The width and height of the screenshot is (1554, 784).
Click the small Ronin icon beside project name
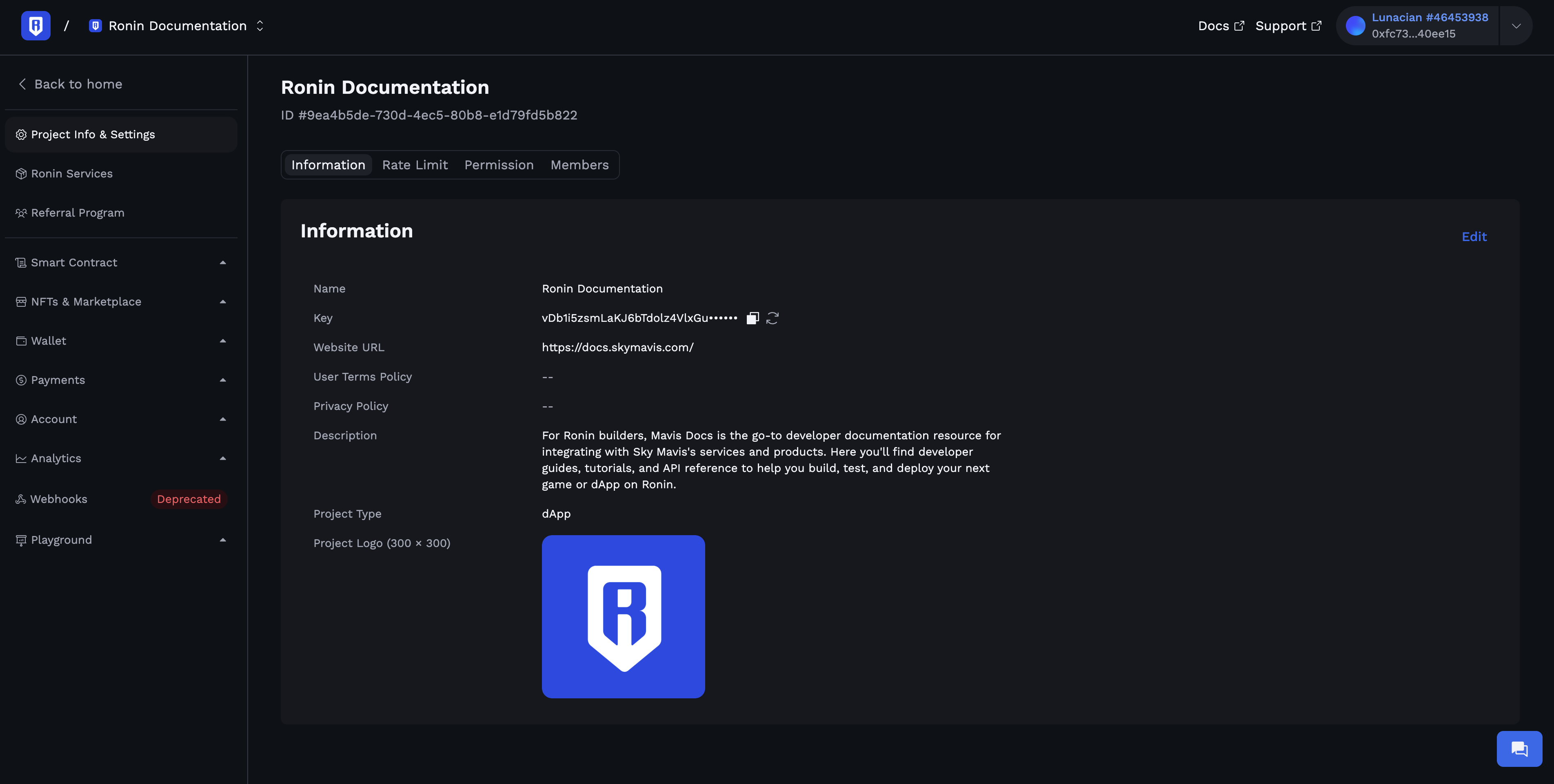95,25
